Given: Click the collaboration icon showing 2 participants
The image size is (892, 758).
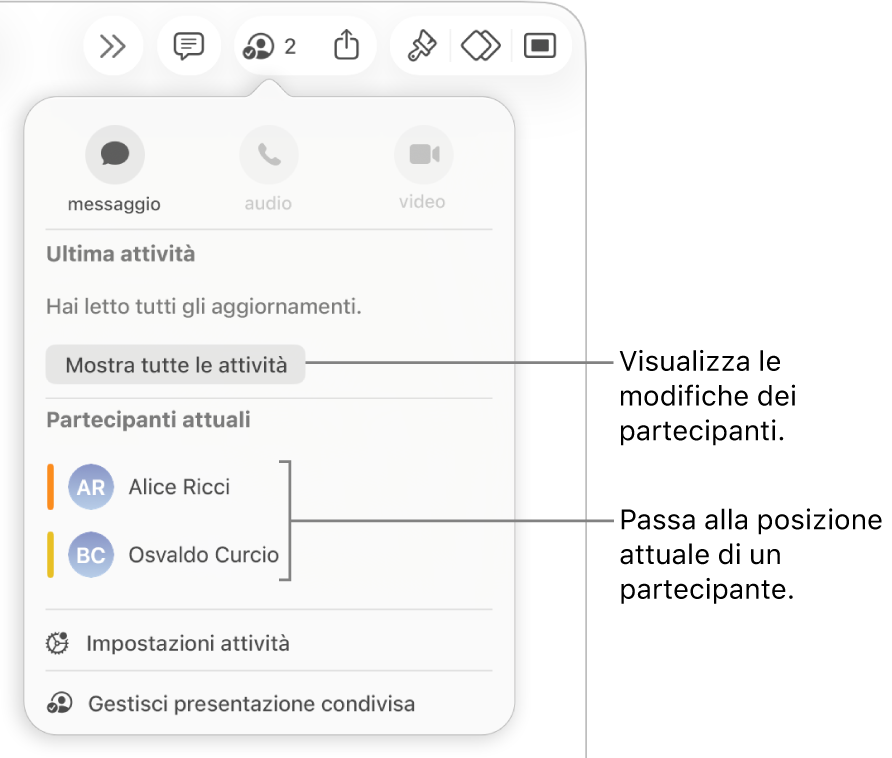Looking at the screenshot, I should pyautogui.click(x=259, y=46).
